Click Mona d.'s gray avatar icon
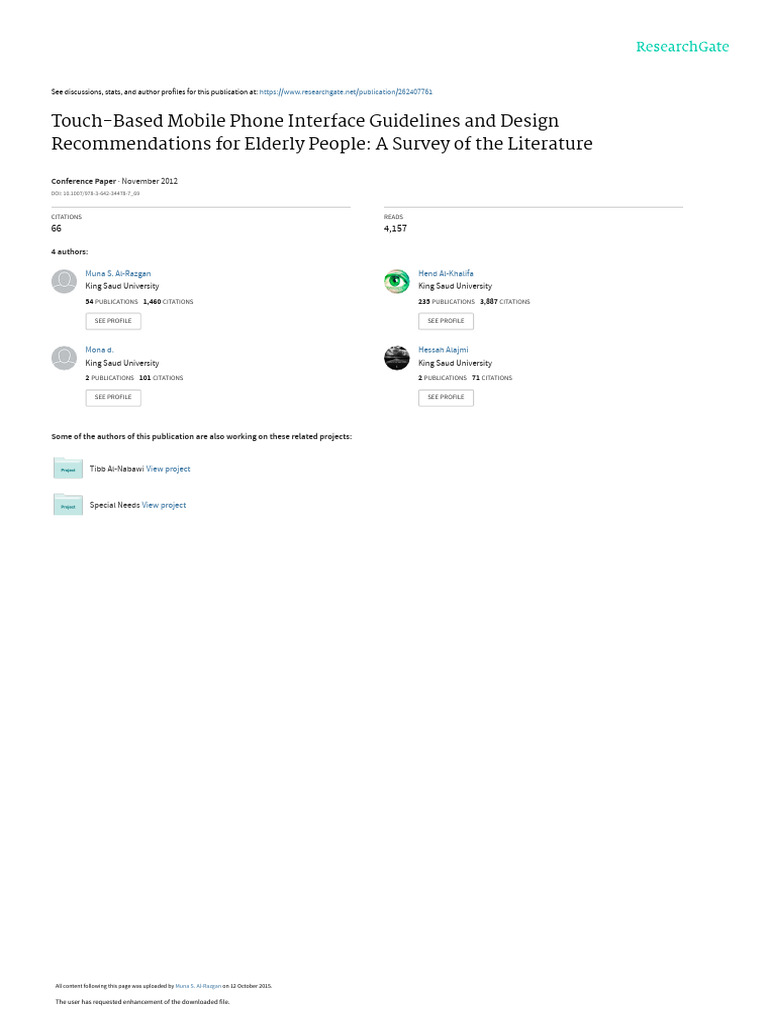This screenshot has height=1024, width=768. pos(64,358)
